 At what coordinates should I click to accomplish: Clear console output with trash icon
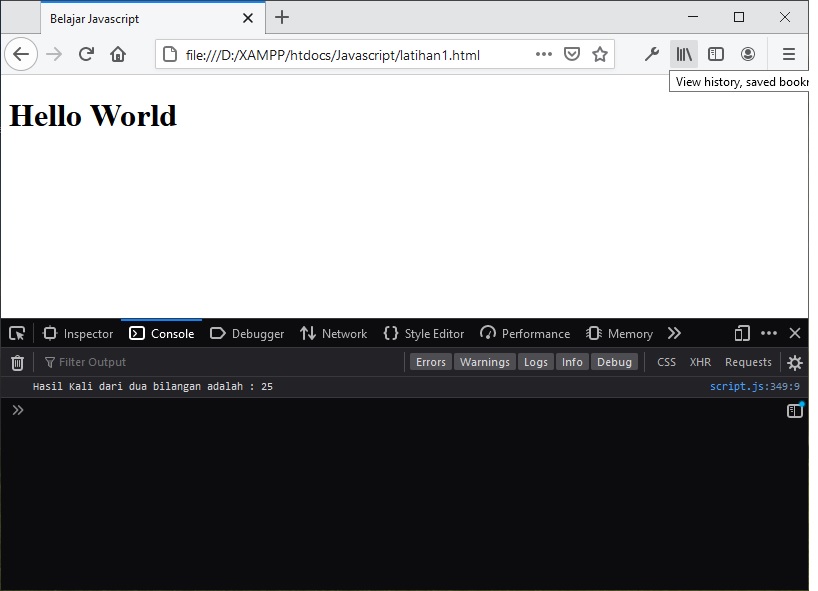pos(17,362)
